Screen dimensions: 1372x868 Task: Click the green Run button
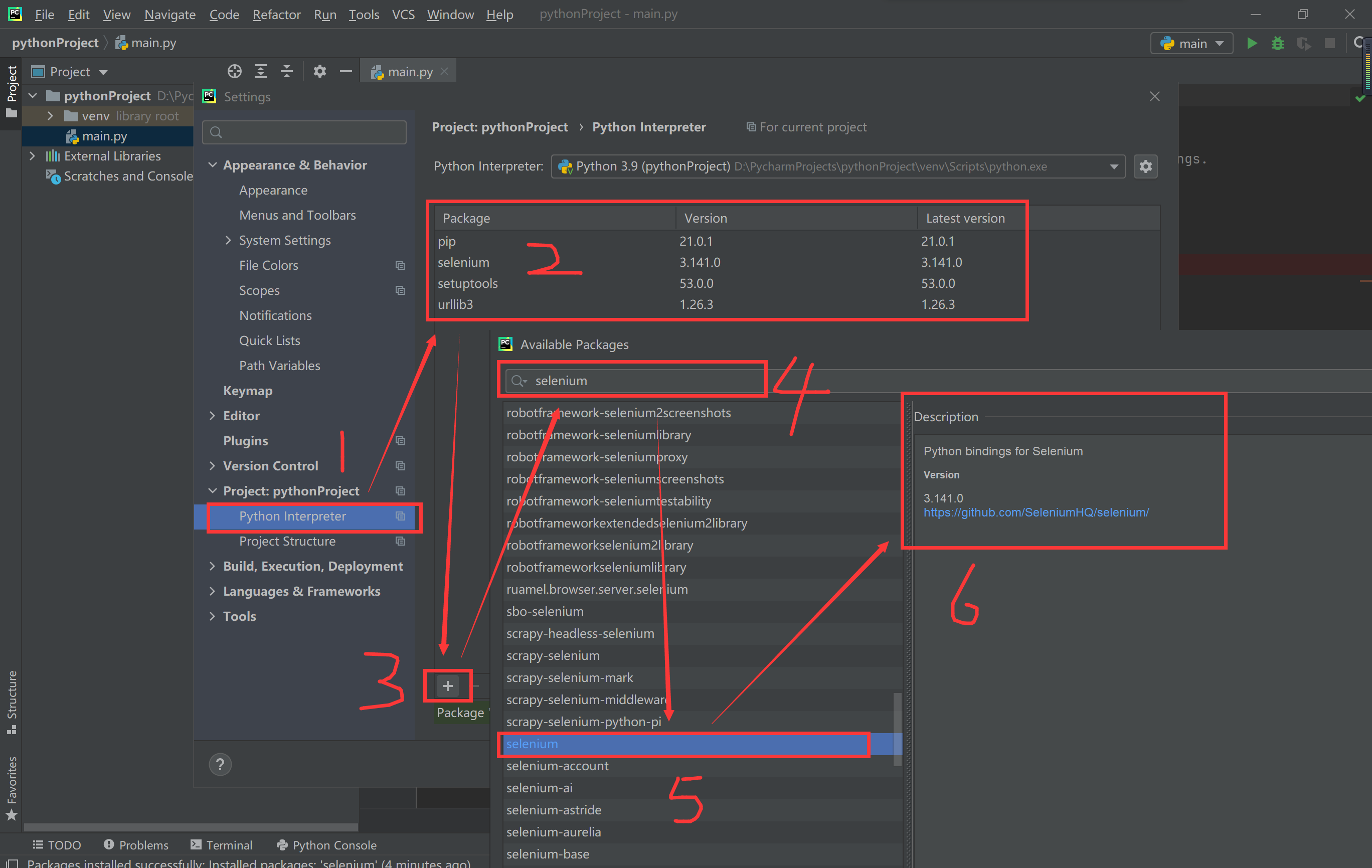(x=1251, y=43)
